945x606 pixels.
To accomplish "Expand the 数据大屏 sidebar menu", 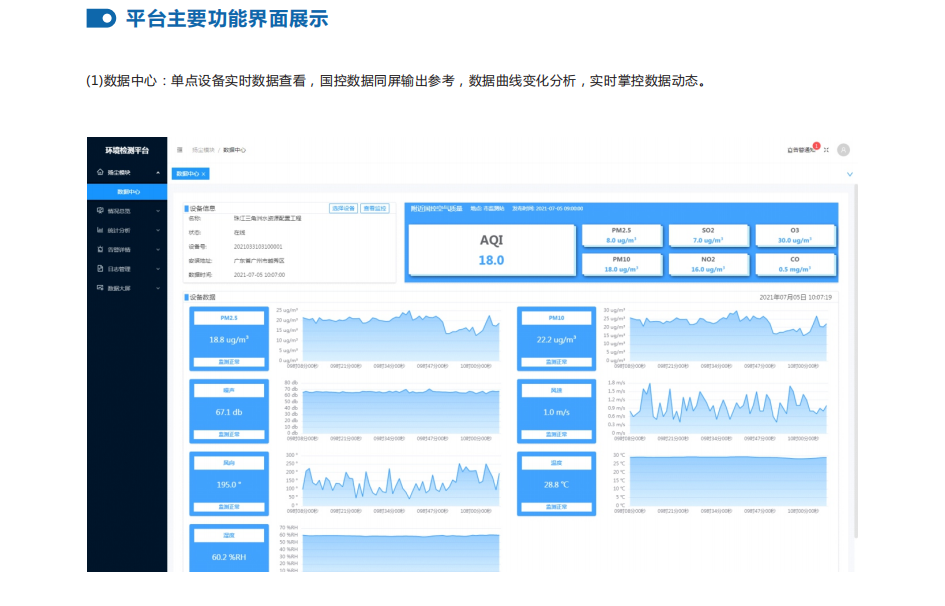I will pos(158,289).
